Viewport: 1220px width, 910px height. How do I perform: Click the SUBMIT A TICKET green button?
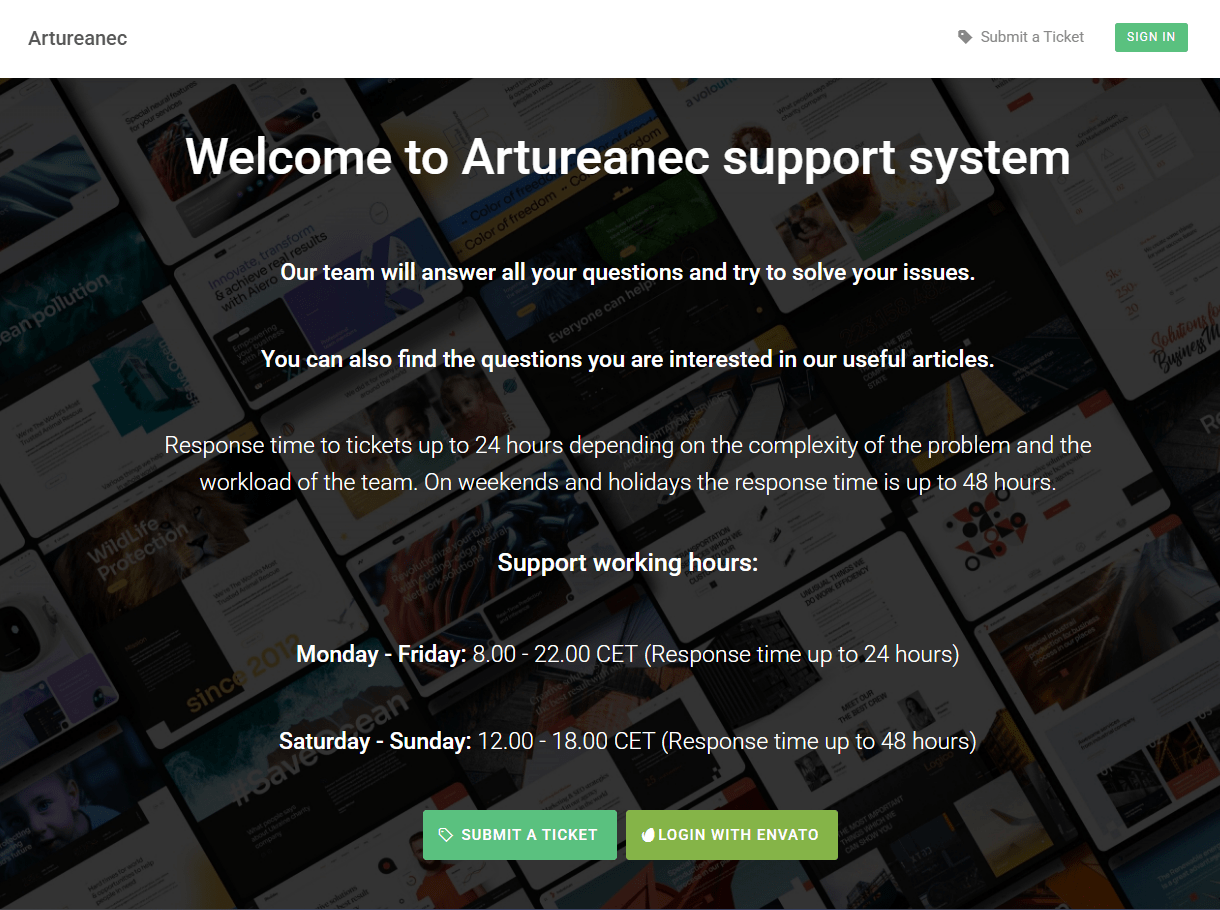pos(520,835)
